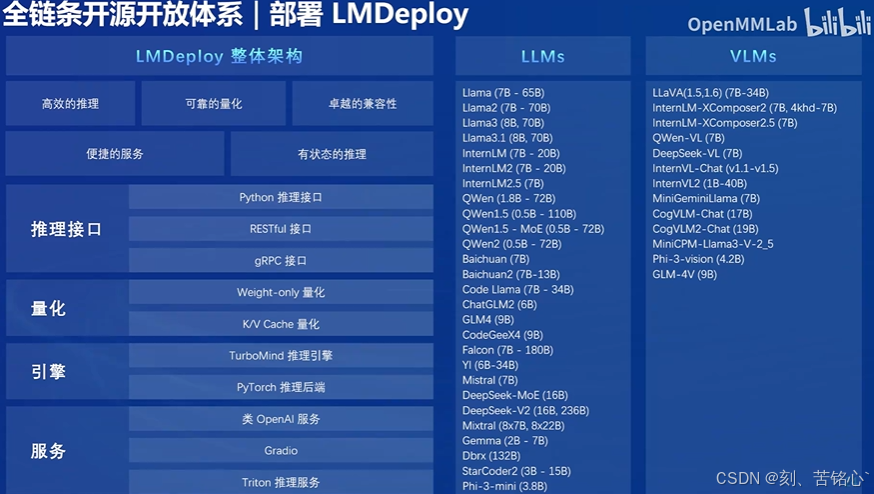Click the InternLM-XComposer2.5 (7B) entry
The width and height of the screenshot is (874, 494).
coord(725,123)
